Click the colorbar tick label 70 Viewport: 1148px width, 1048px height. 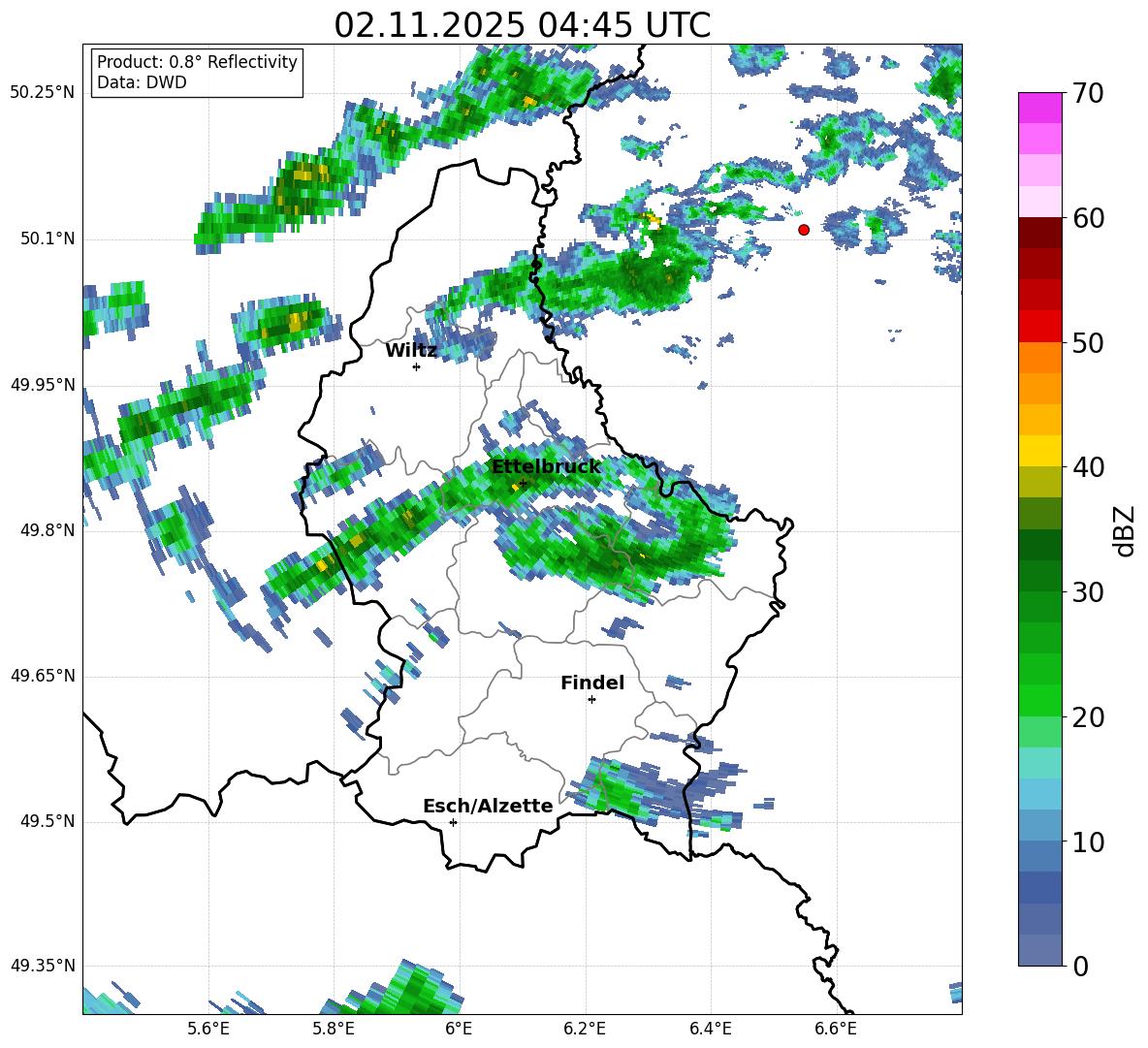(x=1087, y=94)
